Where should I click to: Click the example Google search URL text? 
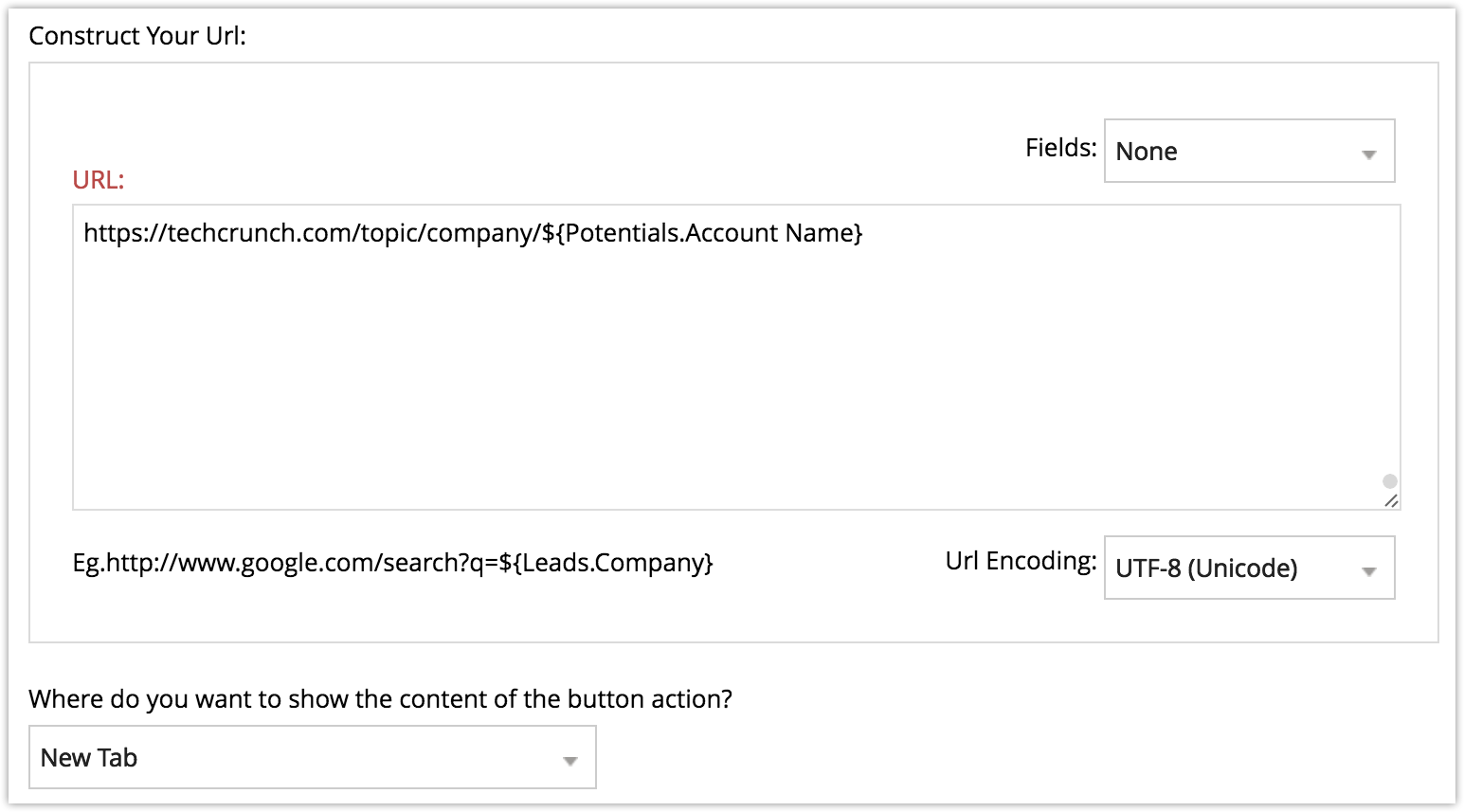tap(392, 563)
